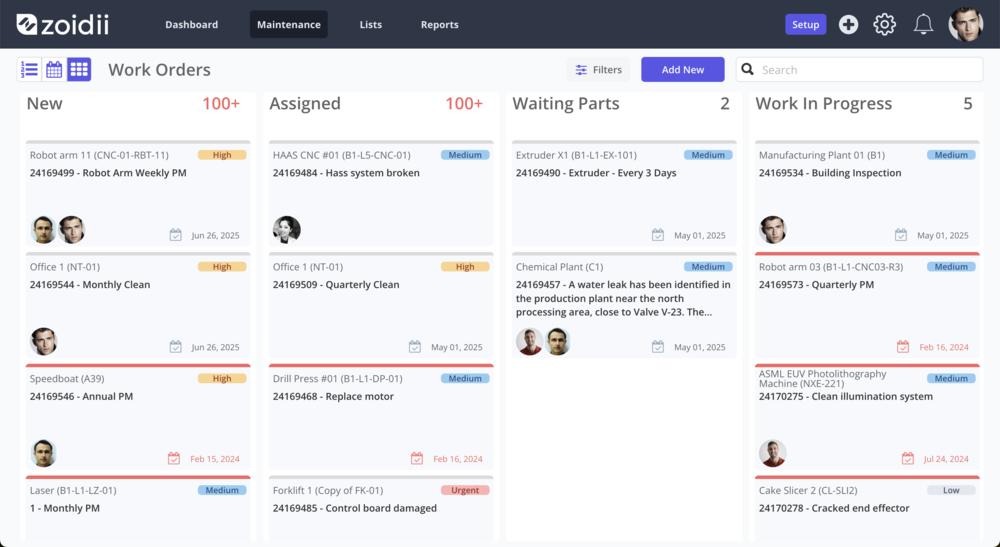Image resolution: width=1000 pixels, height=547 pixels.
Task: Click the Work Orders page title
Action: 159,69
